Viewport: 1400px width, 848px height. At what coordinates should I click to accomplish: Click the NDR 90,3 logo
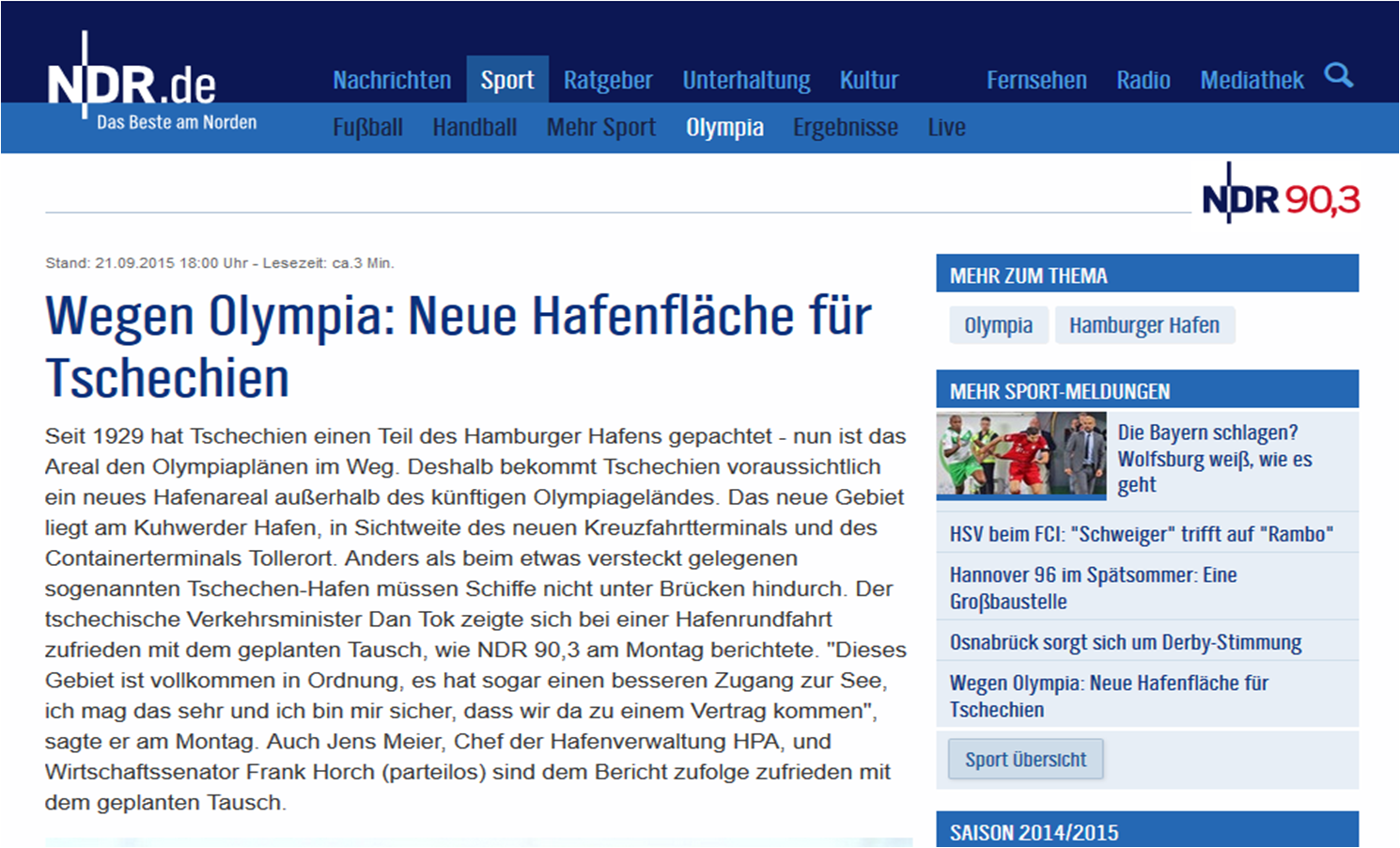1281,194
